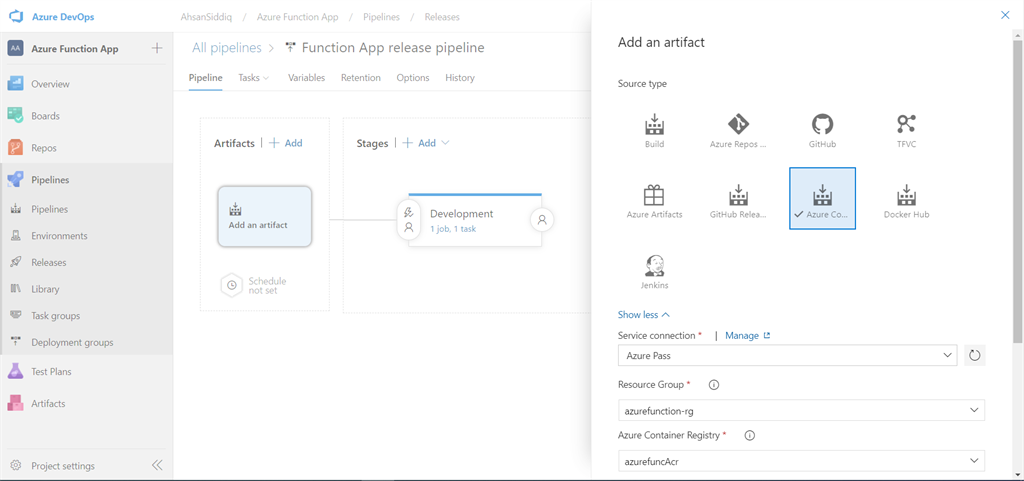Screen dimensions: 1024x481
Task: Collapse source types with Show less
Action: coord(644,315)
